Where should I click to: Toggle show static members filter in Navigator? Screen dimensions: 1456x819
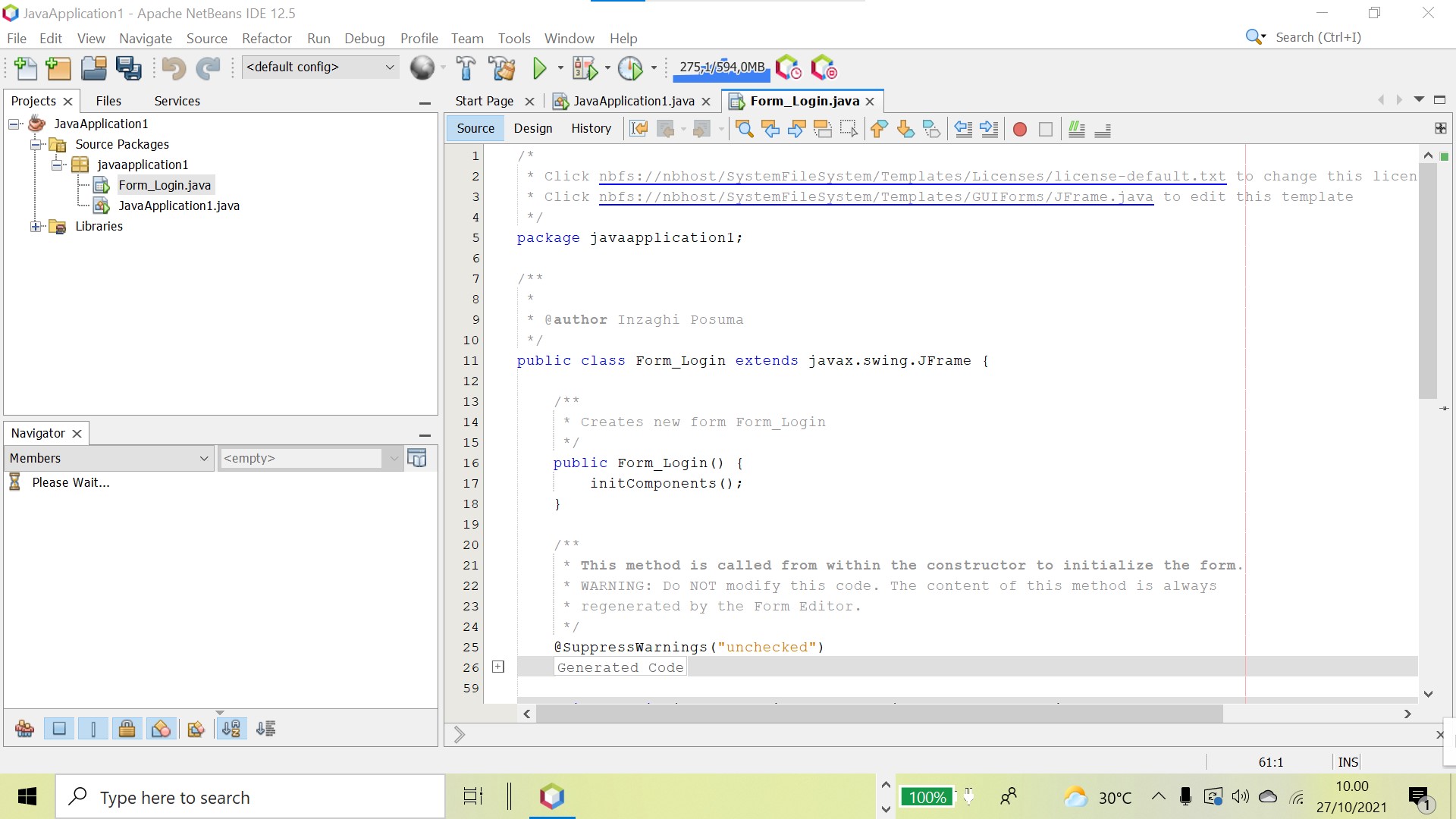coord(93,729)
